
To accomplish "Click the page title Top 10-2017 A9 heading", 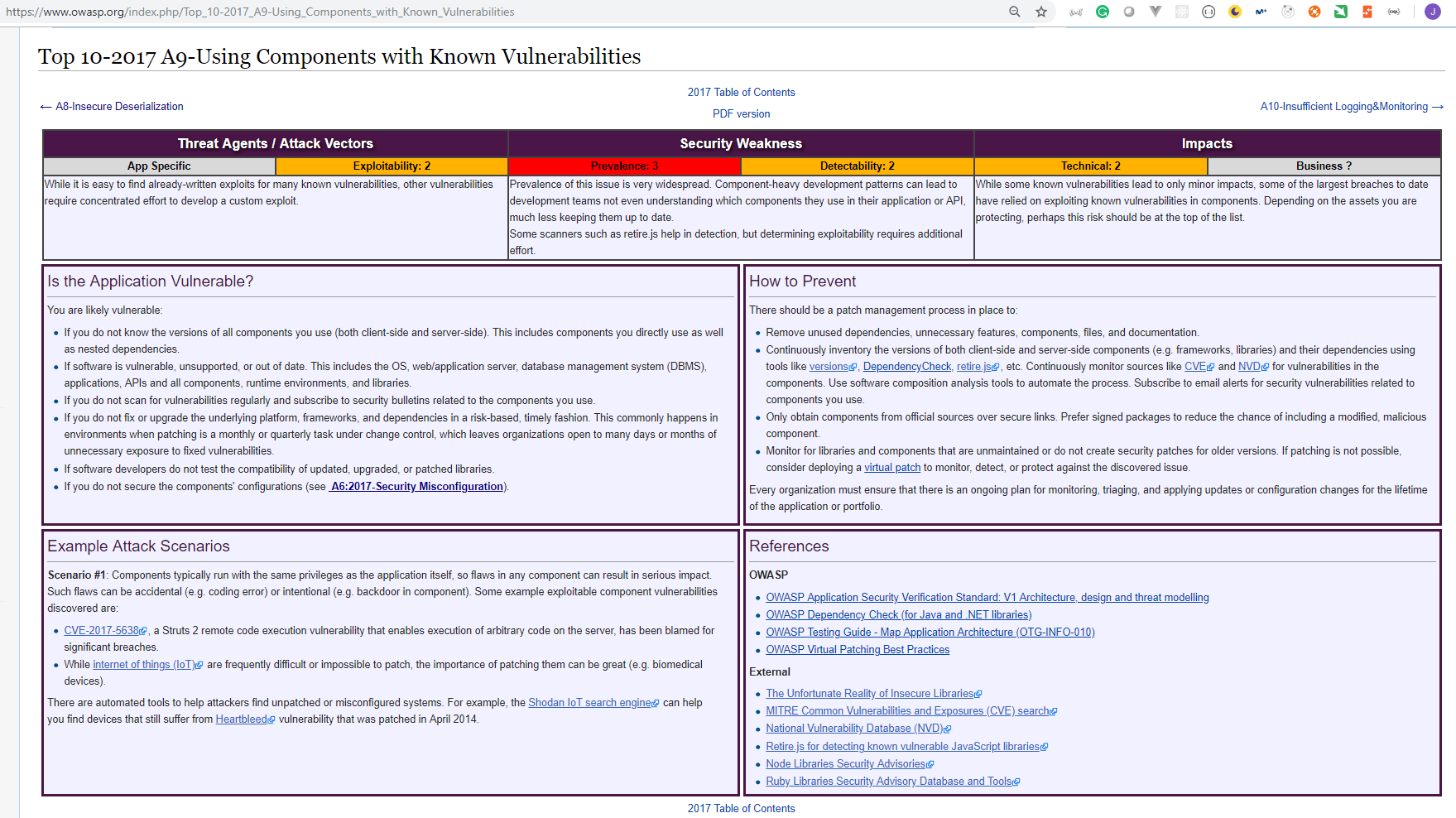I will tap(339, 56).
